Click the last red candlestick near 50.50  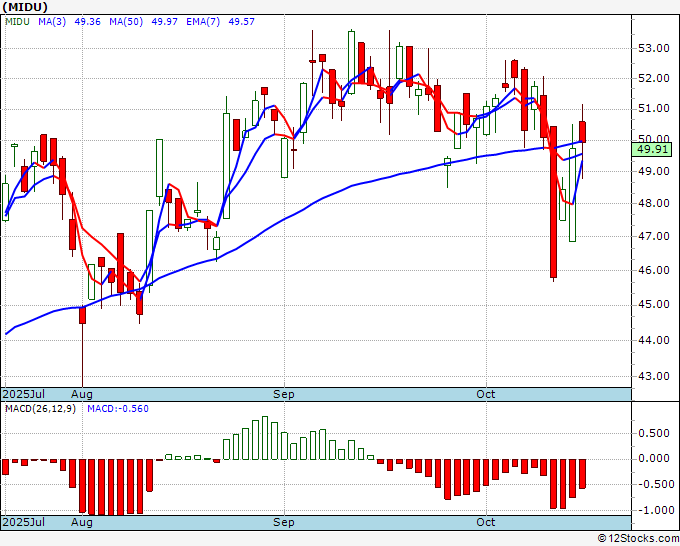click(582, 132)
